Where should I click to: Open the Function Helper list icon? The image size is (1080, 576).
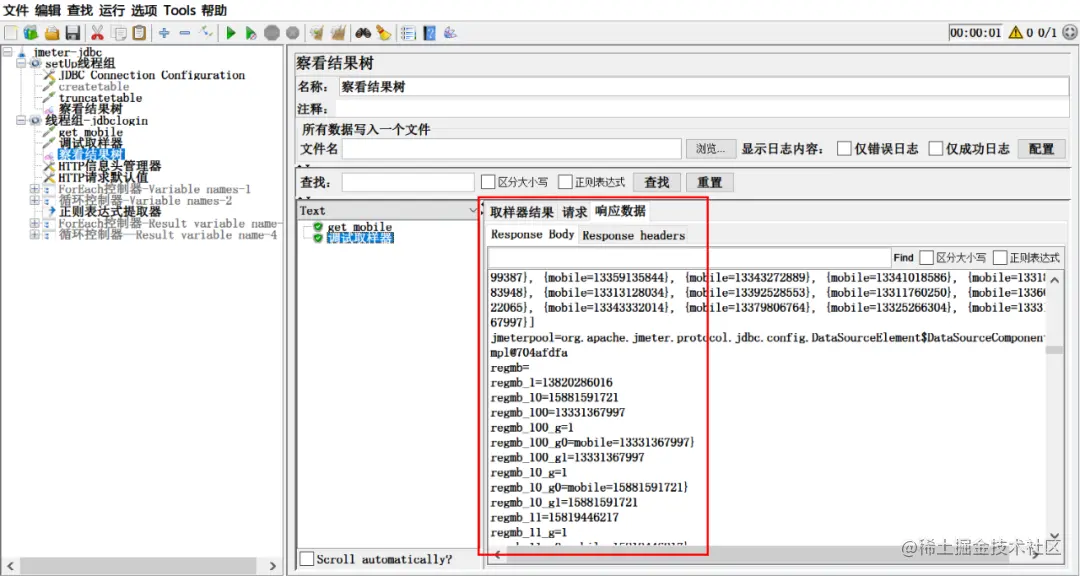coord(408,32)
